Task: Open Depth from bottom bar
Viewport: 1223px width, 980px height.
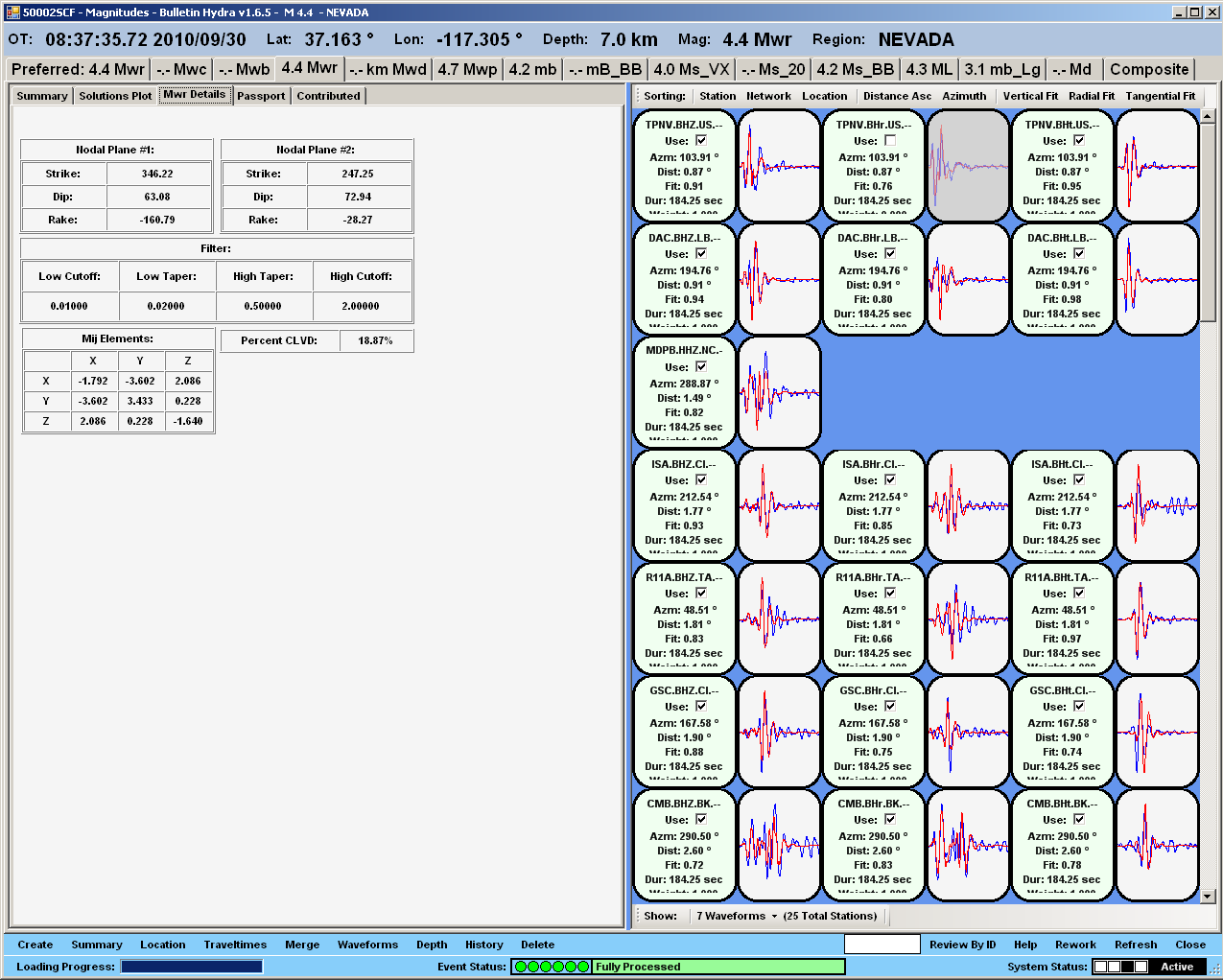Action: click(x=432, y=945)
